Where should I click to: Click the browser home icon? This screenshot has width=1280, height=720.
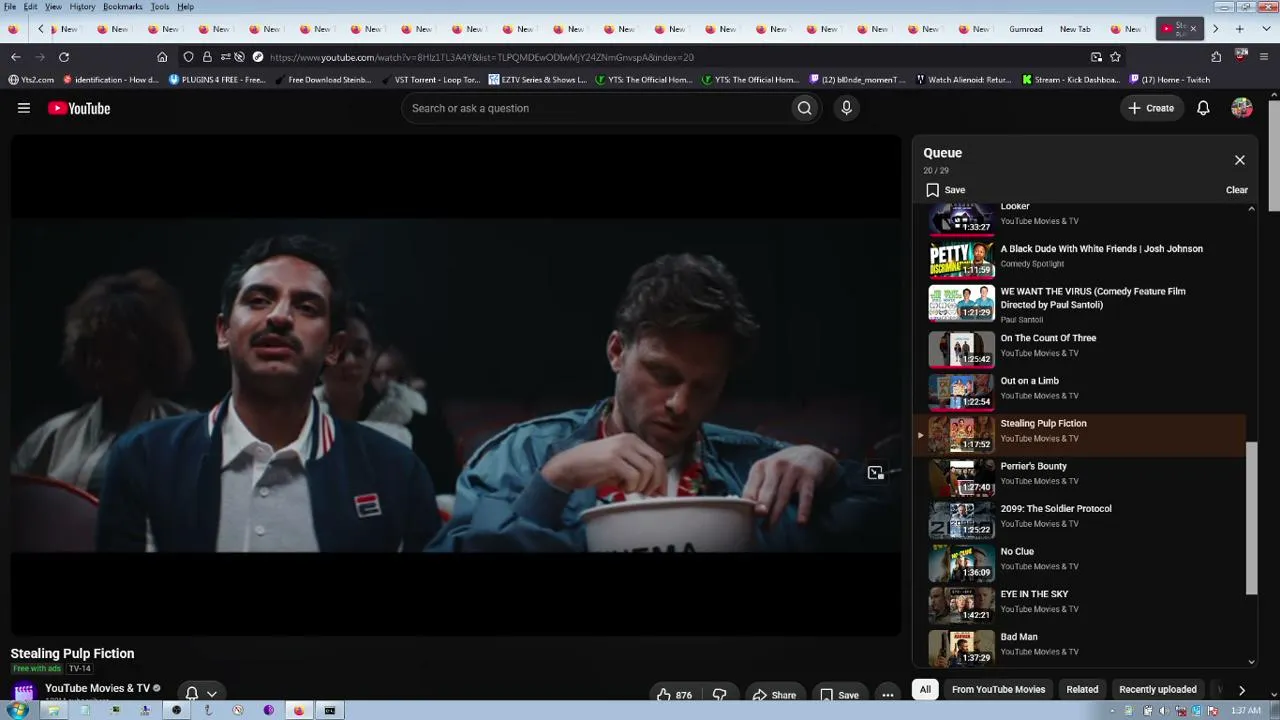[162, 57]
